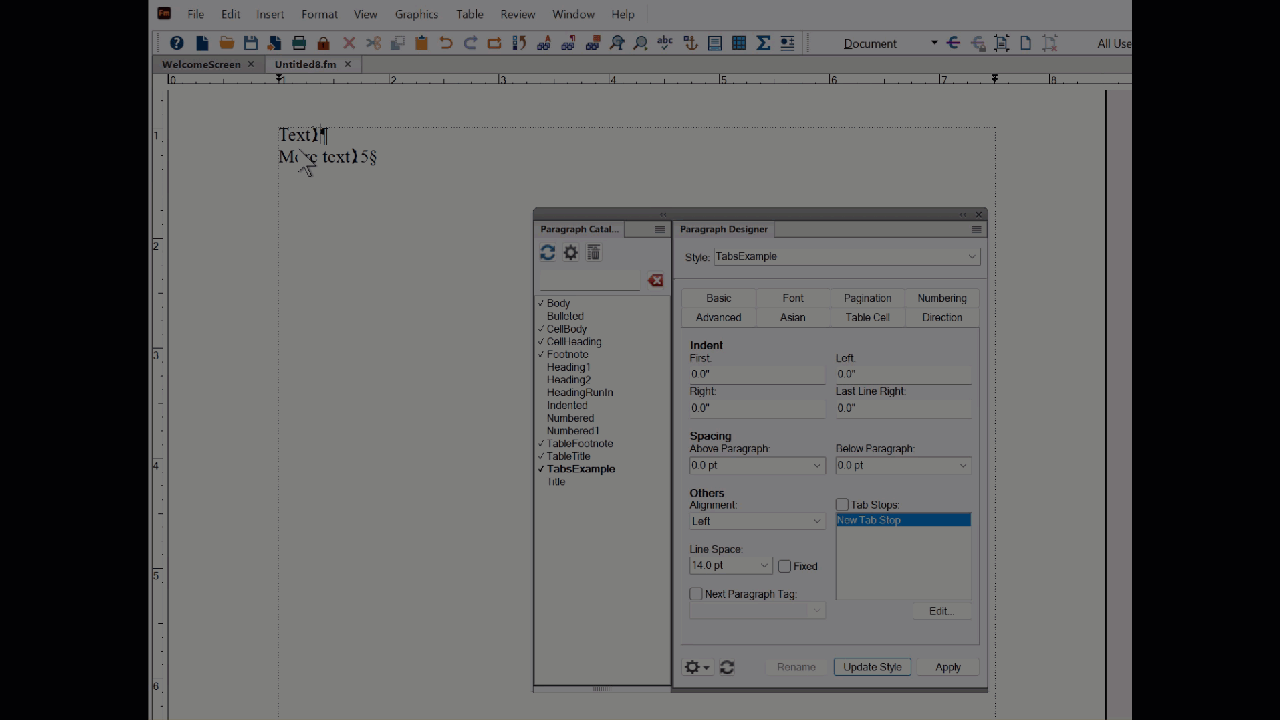Open the gear dropdown in designer footer
The image size is (1280, 720).
click(696, 667)
